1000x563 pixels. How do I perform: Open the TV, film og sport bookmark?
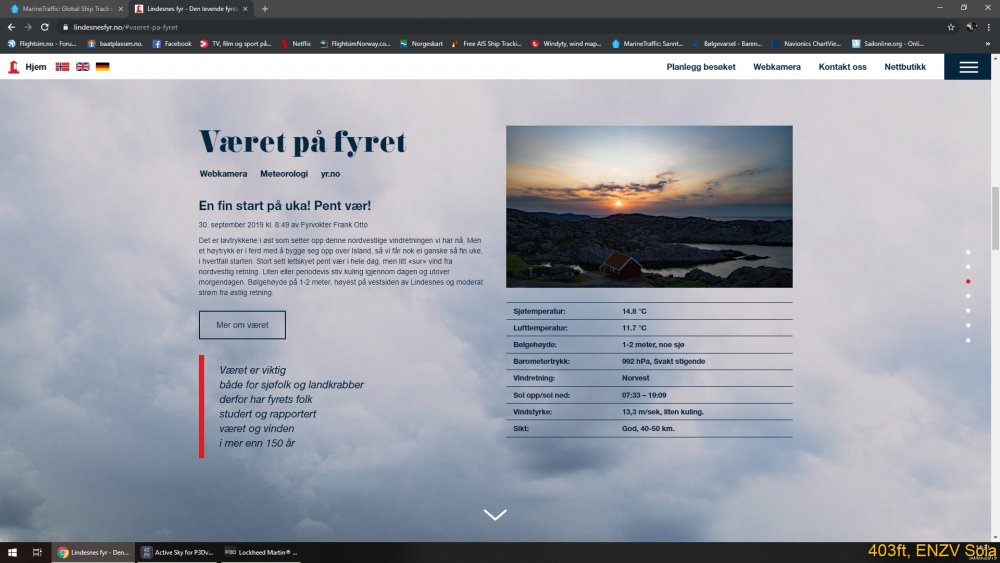[235, 44]
